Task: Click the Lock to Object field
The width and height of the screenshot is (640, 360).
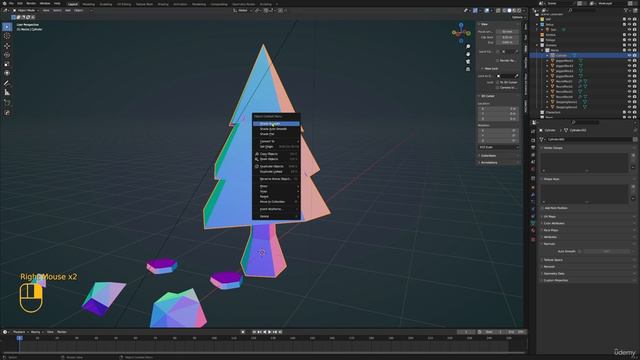Action: click(x=507, y=76)
